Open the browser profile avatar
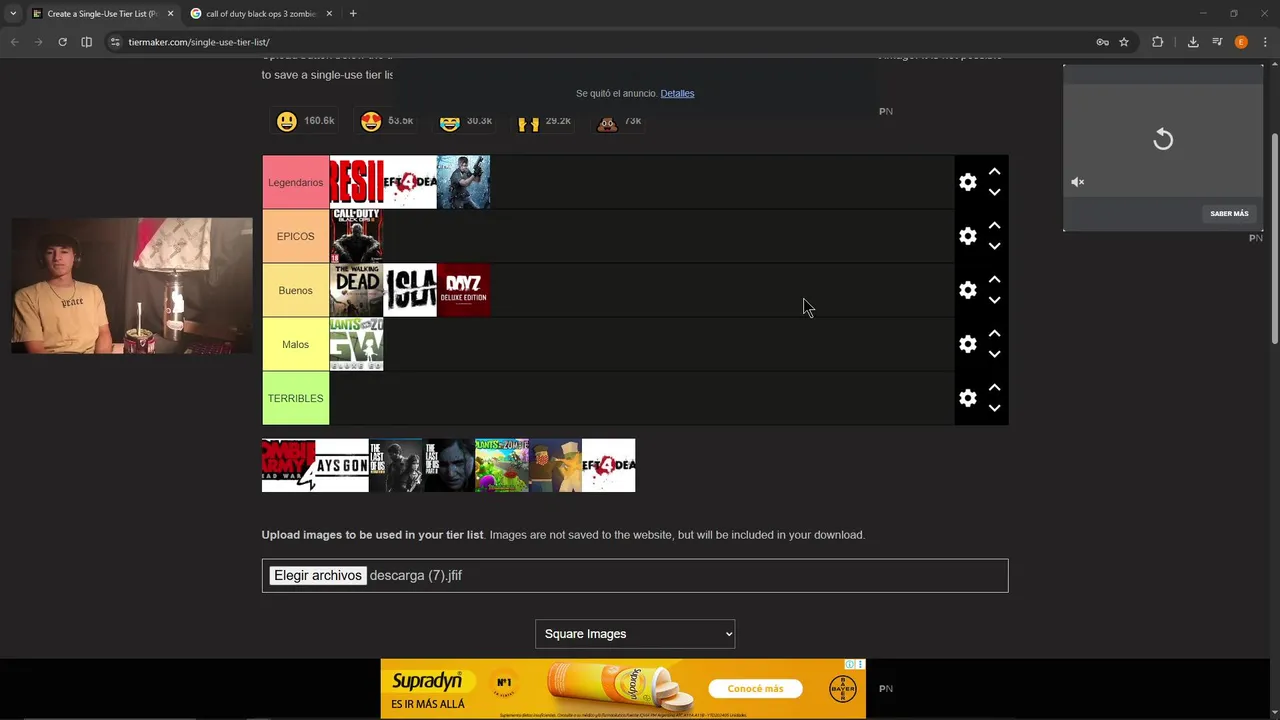1280x720 pixels. click(1241, 42)
